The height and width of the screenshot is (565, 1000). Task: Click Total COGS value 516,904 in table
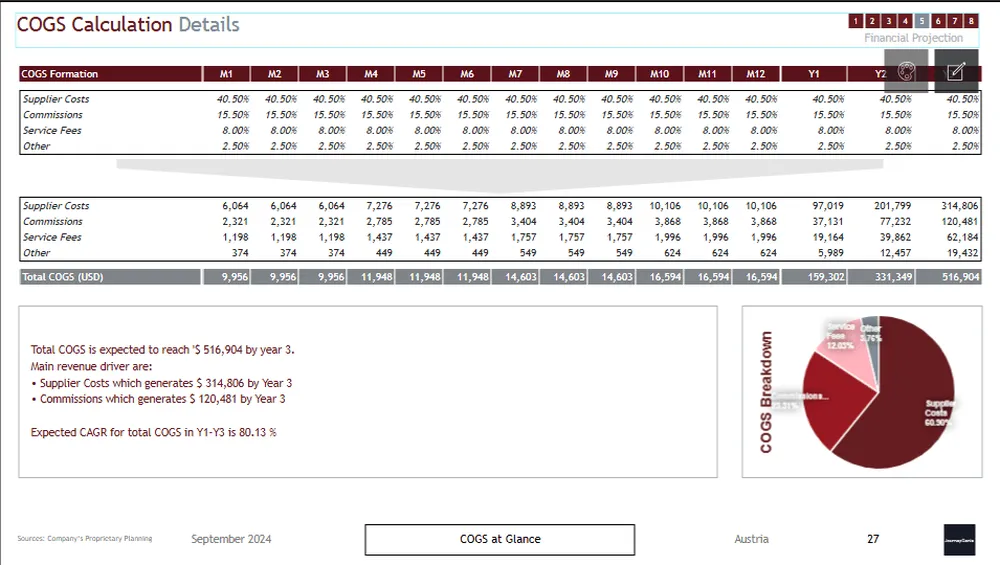960,277
